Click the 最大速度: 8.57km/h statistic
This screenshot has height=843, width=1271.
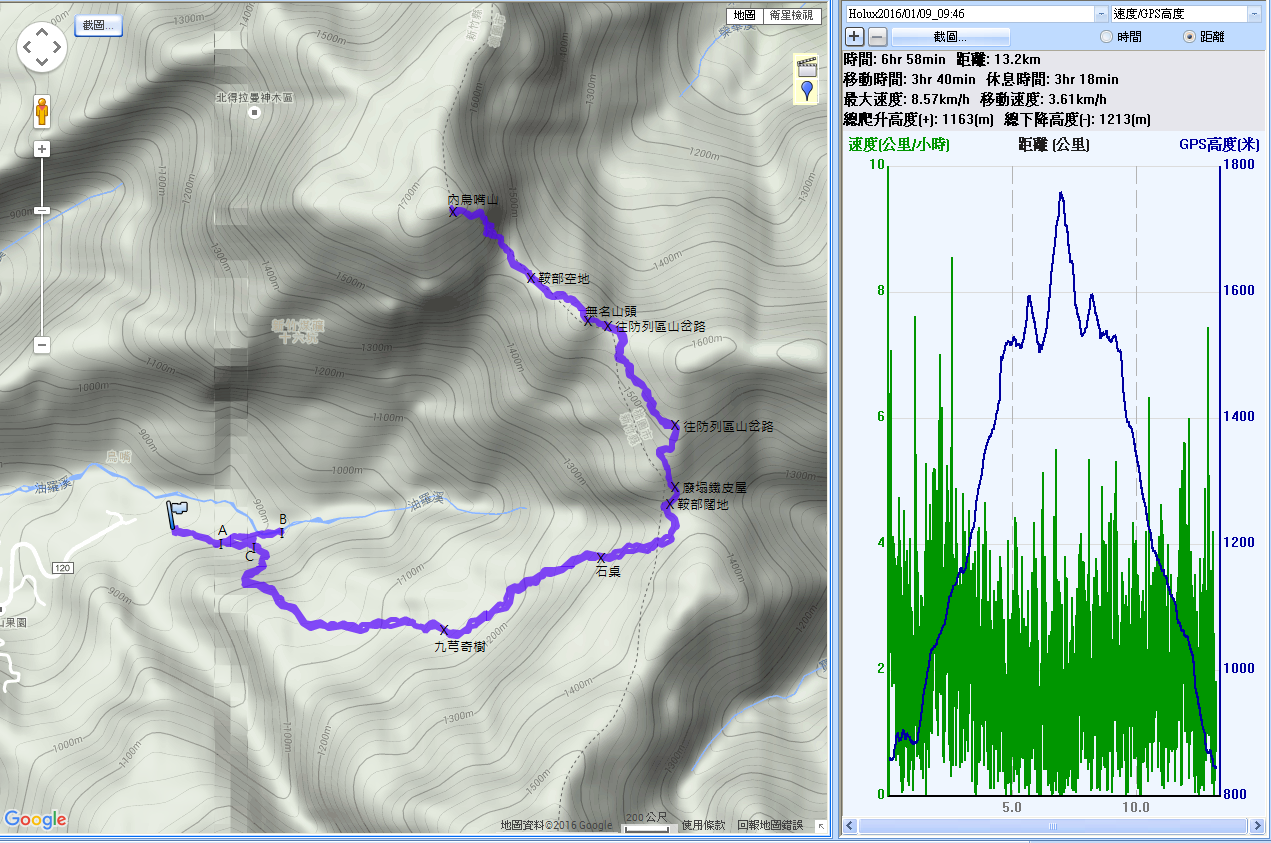[906, 99]
